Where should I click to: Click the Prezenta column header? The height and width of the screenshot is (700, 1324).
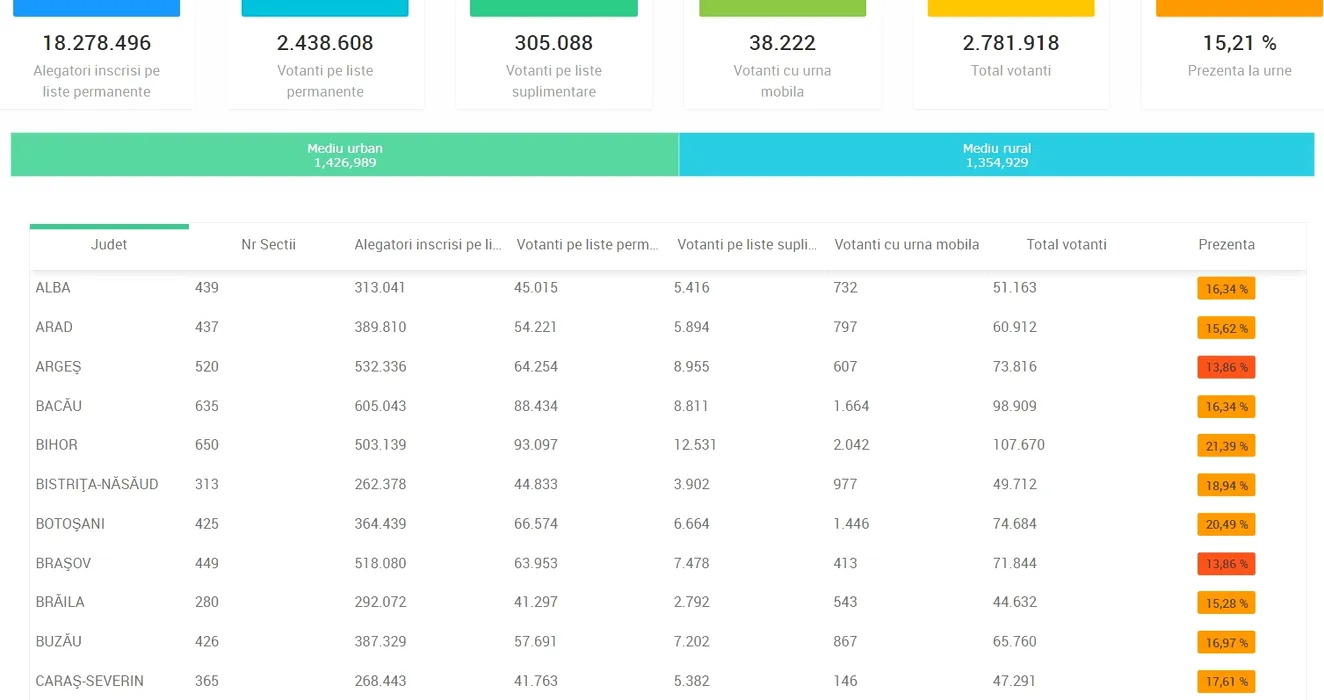click(x=1226, y=245)
